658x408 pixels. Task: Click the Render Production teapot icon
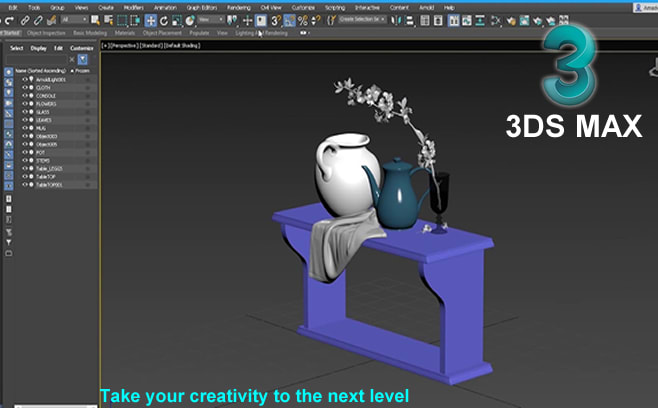(x=538, y=21)
